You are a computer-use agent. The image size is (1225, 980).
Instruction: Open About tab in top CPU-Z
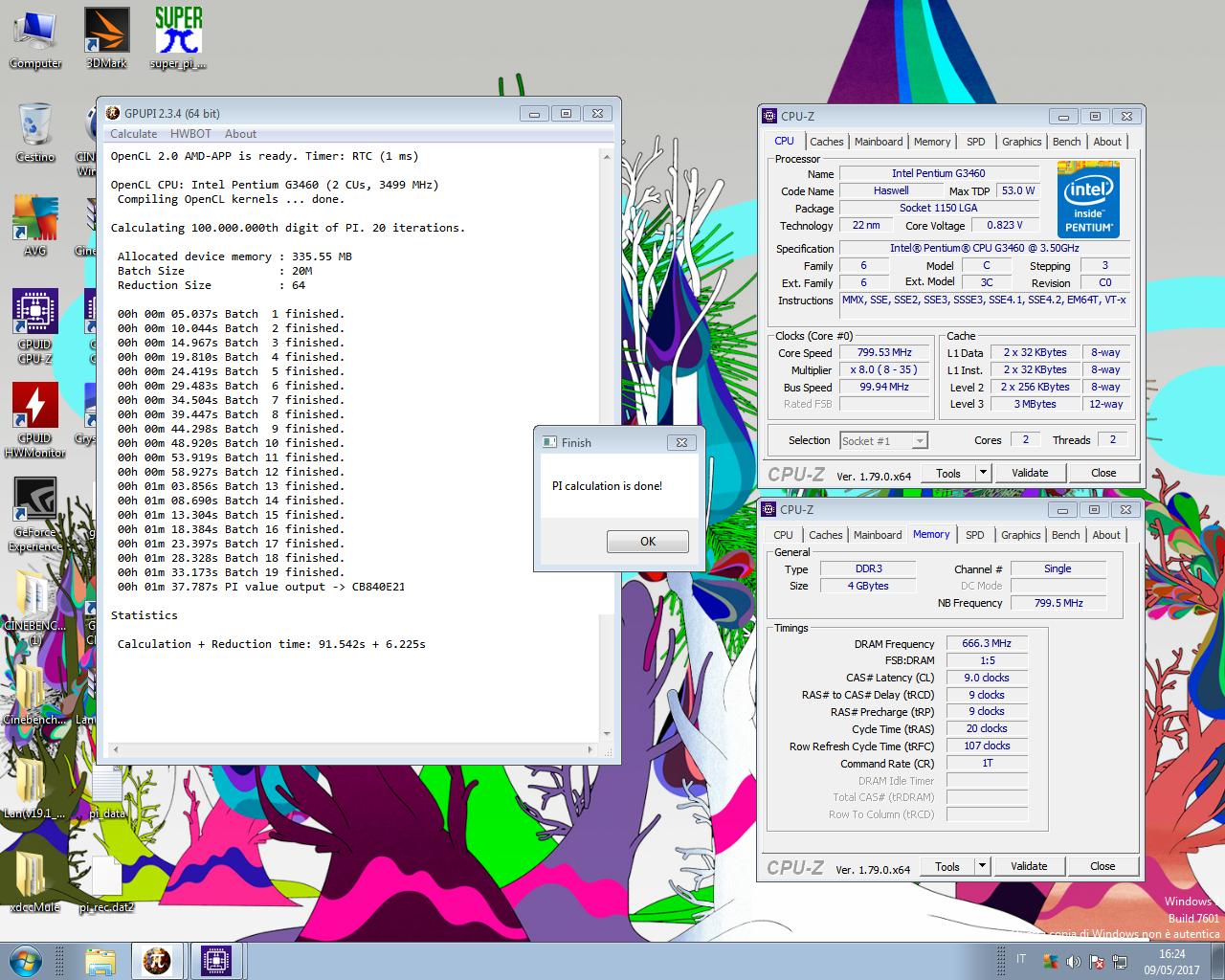pos(1107,142)
